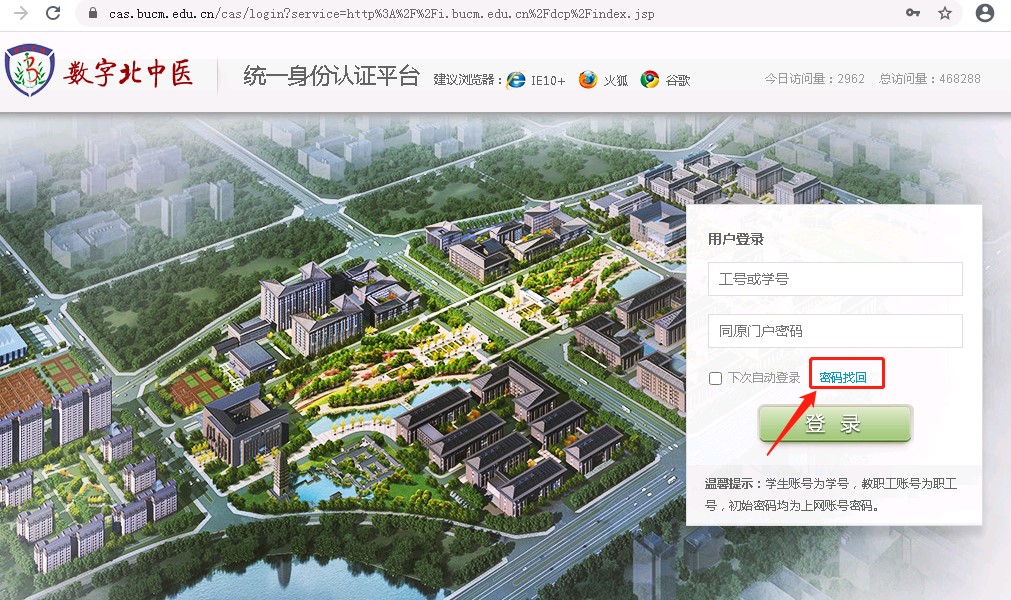This screenshot has height=600, width=1011.
Task: Open the browser profile avatar
Action: pos(985,13)
